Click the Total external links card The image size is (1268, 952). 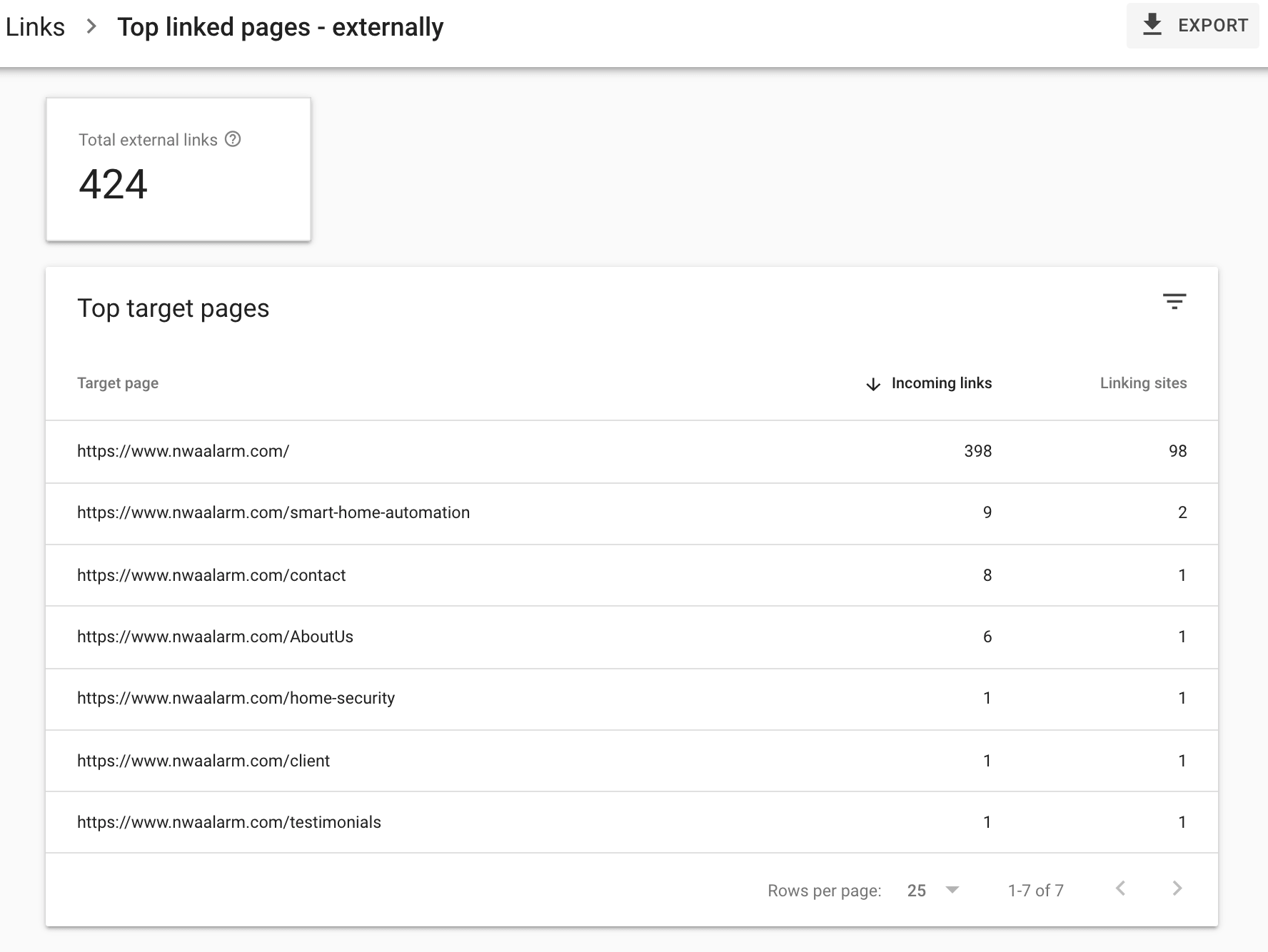coord(178,169)
